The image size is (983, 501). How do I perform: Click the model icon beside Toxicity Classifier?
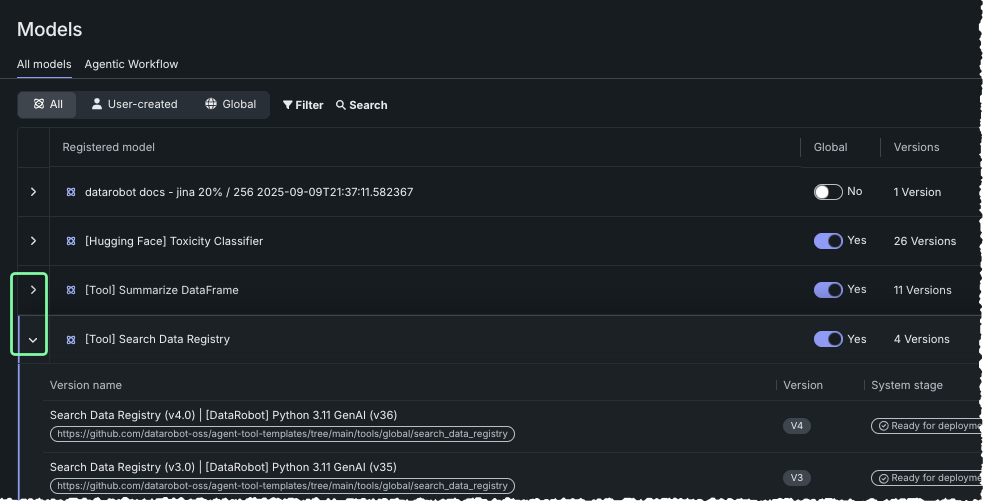(x=71, y=241)
